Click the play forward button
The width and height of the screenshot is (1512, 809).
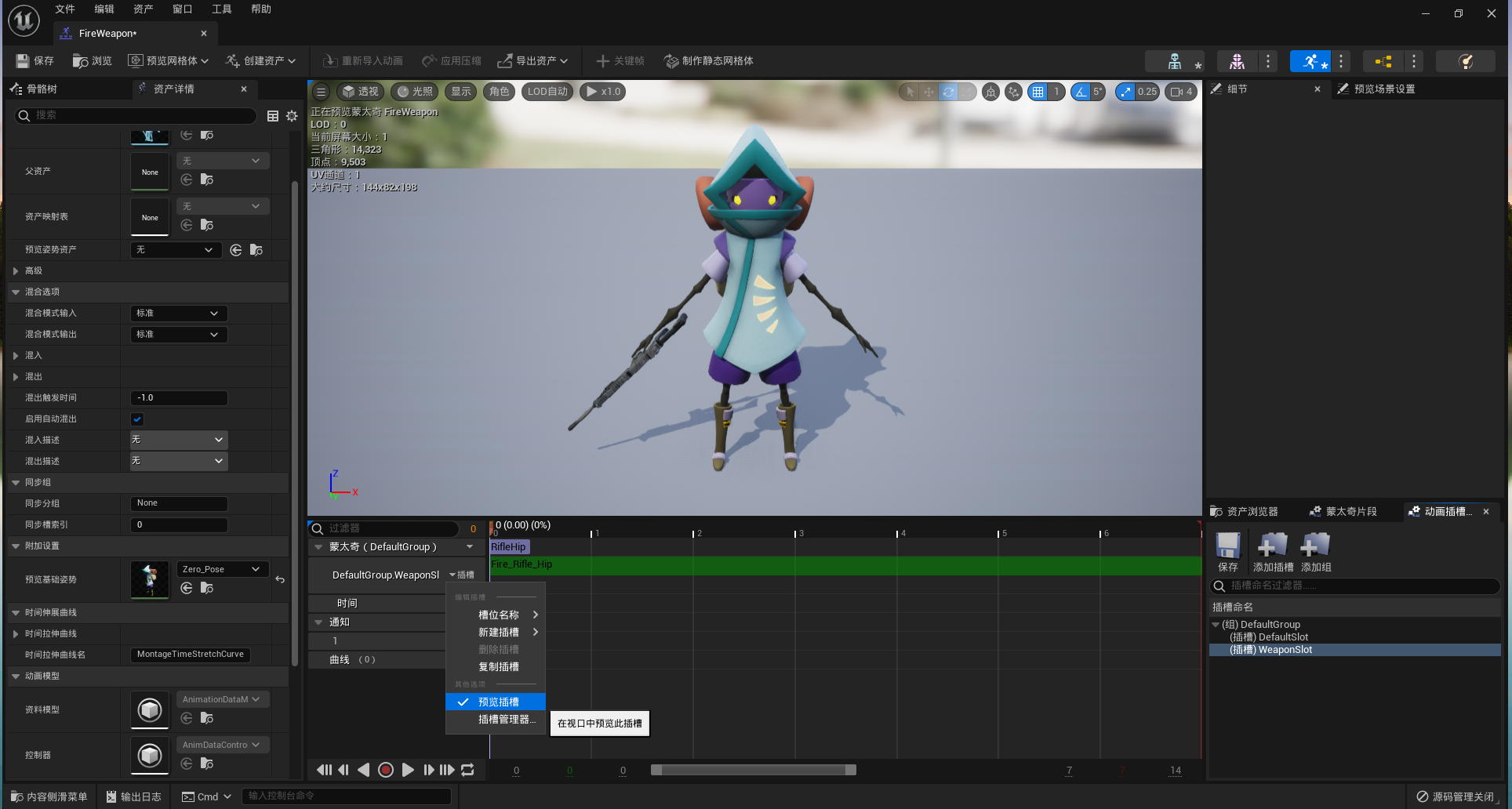(408, 770)
